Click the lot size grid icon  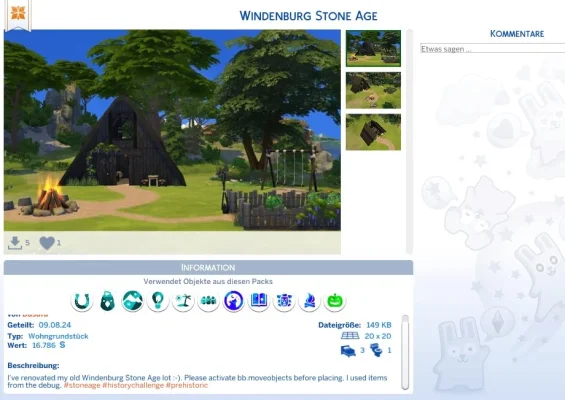[x=350, y=336]
